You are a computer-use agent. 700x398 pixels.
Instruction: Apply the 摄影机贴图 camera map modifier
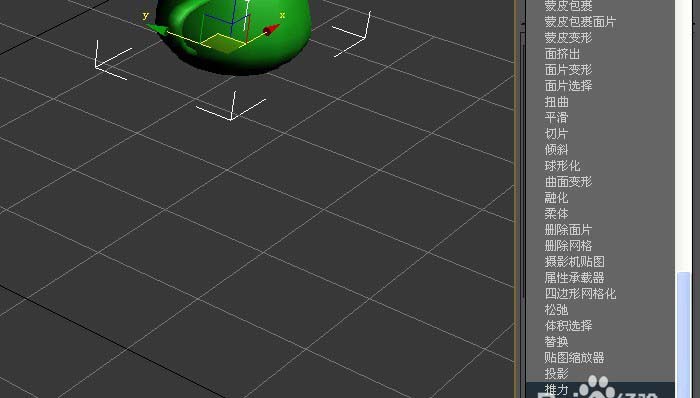point(575,262)
